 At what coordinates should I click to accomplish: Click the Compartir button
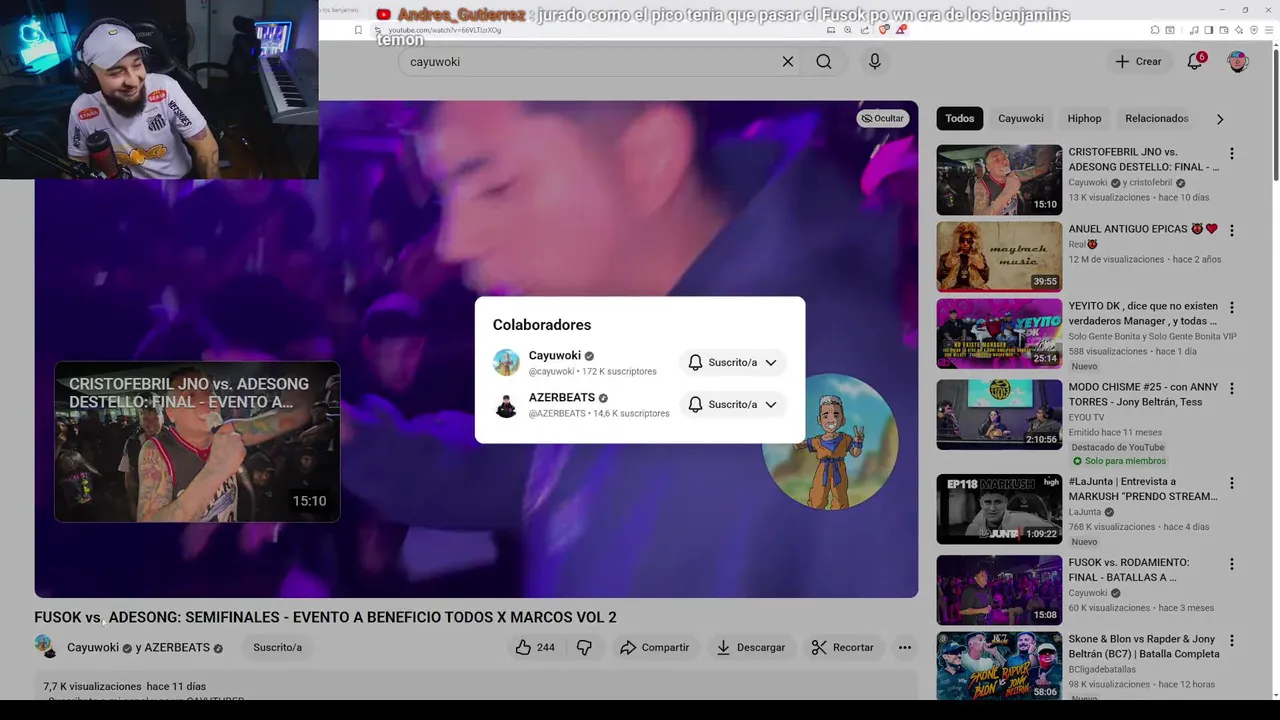(x=654, y=648)
